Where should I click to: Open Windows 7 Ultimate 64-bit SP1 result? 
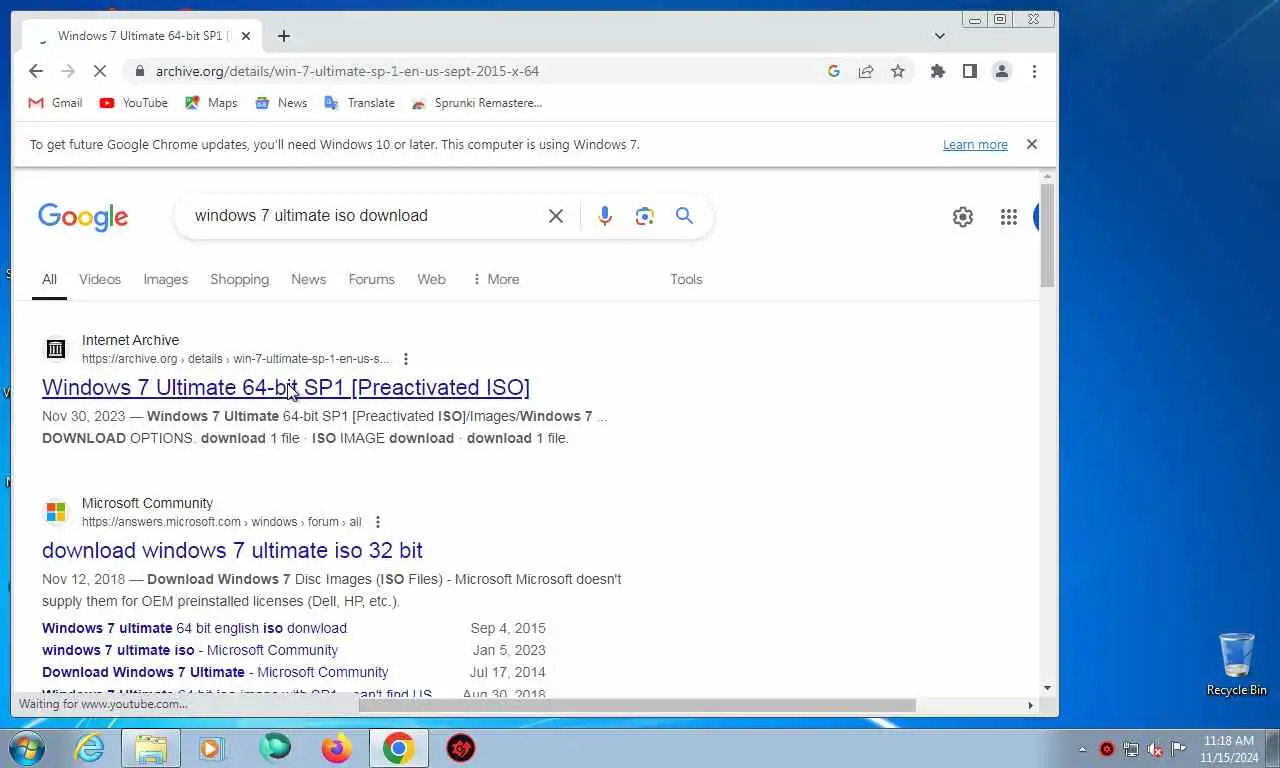286,387
